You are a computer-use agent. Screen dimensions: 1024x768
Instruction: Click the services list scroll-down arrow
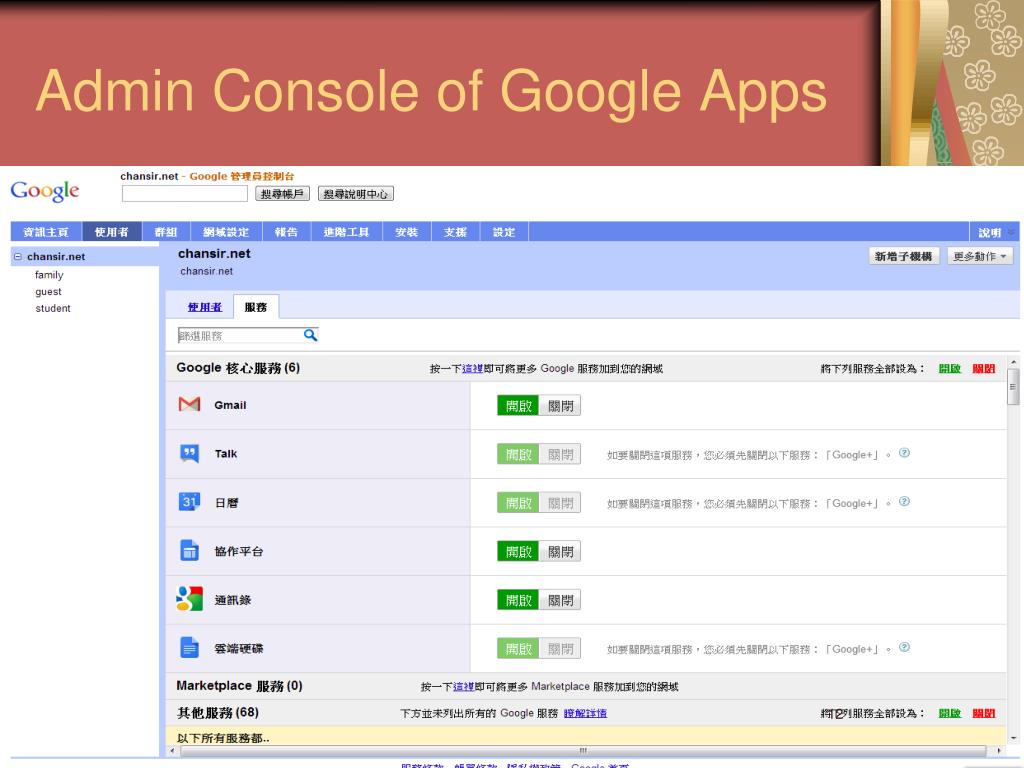1013,738
